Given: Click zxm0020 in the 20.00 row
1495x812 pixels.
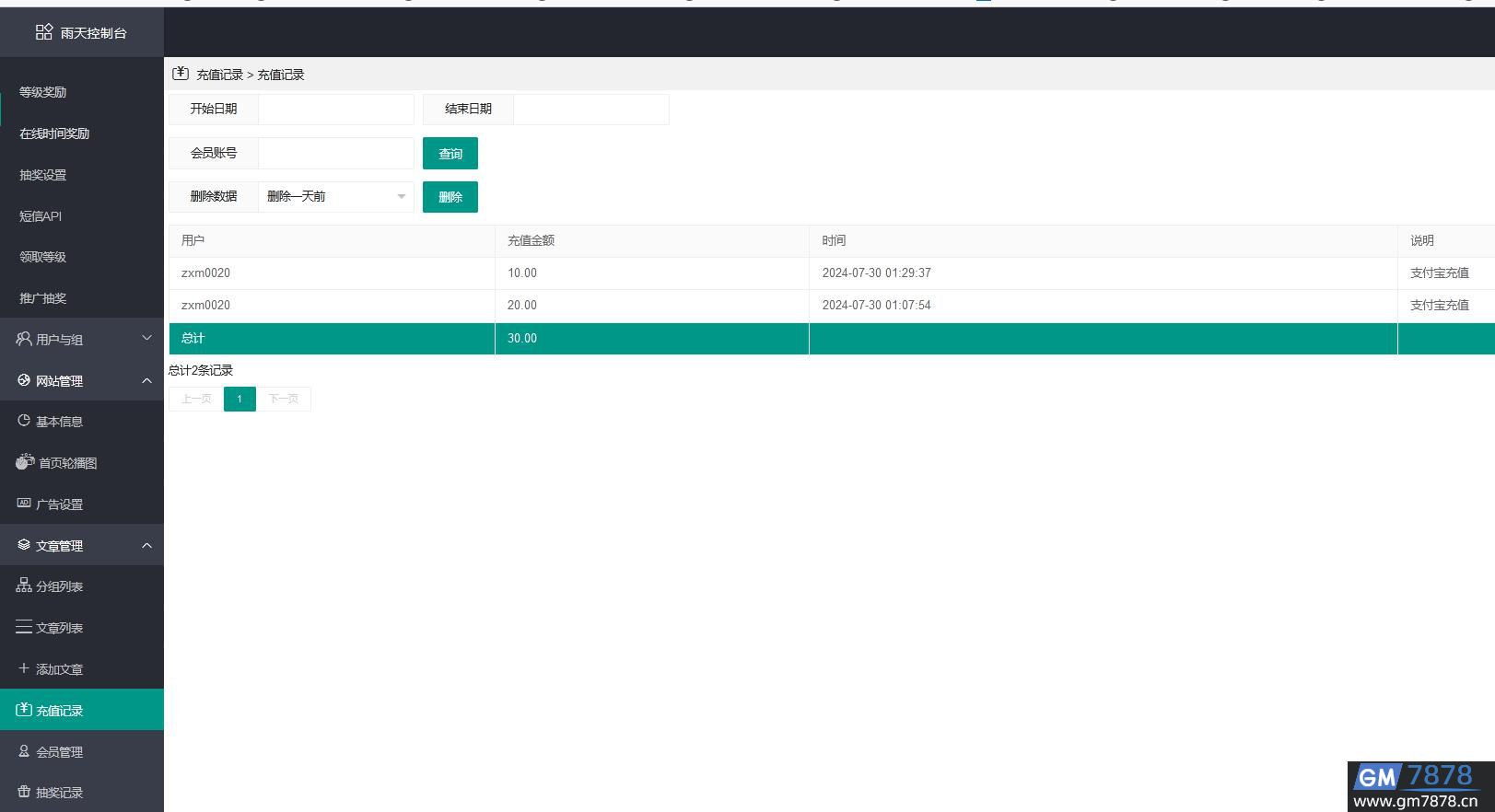Looking at the screenshot, I should (x=205, y=306).
